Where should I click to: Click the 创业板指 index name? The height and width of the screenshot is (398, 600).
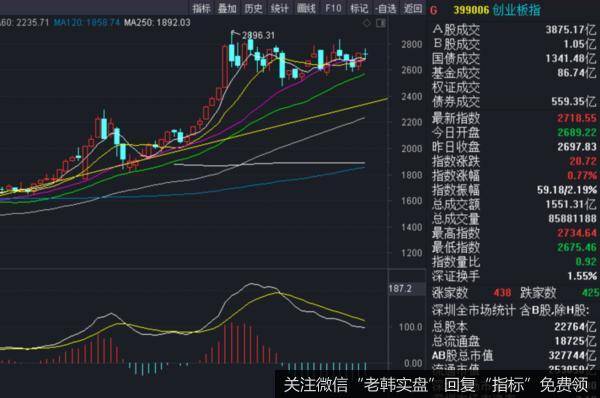click(517, 10)
